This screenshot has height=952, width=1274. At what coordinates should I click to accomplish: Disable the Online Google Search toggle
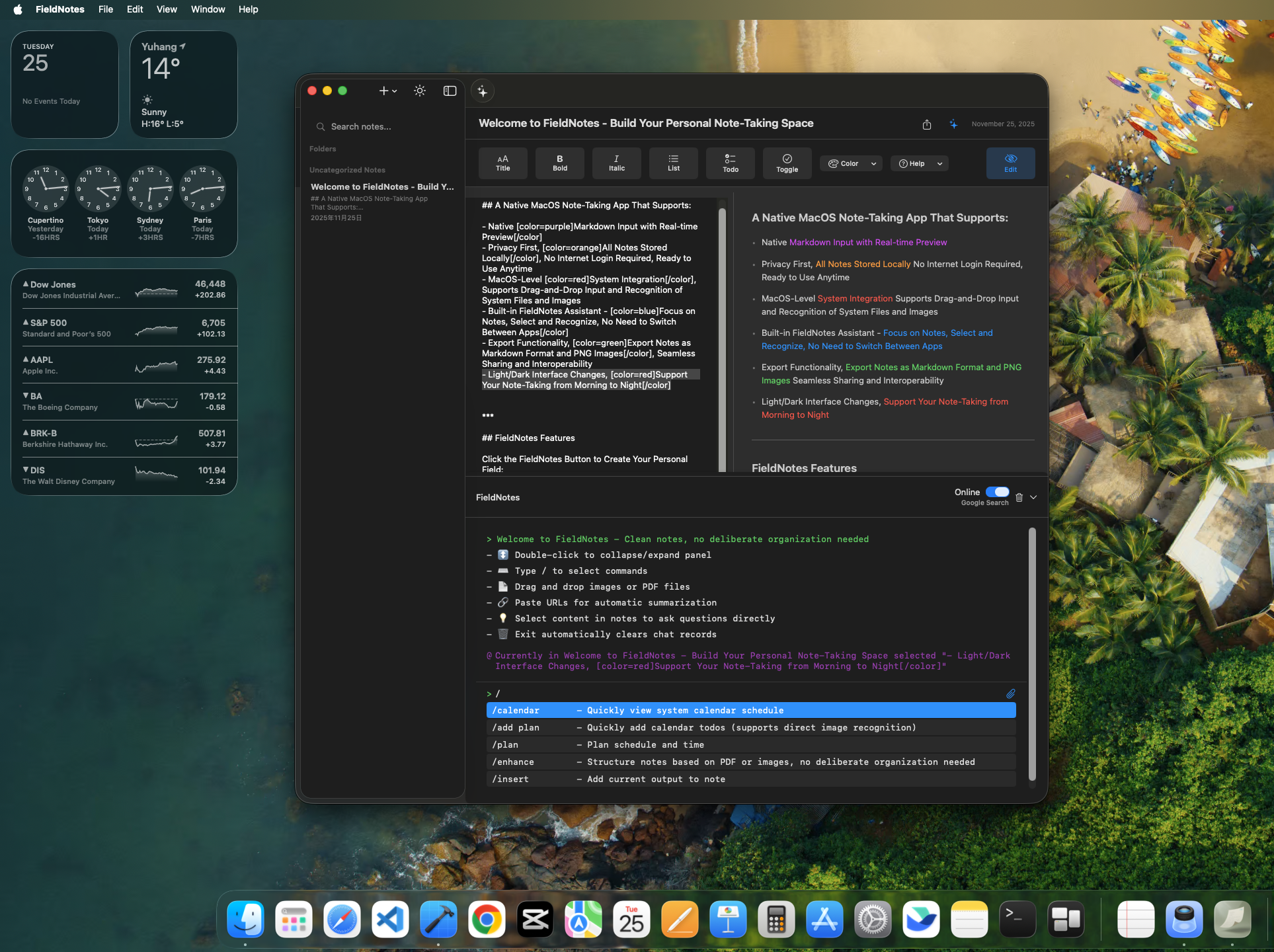click(x=998, y=492)
